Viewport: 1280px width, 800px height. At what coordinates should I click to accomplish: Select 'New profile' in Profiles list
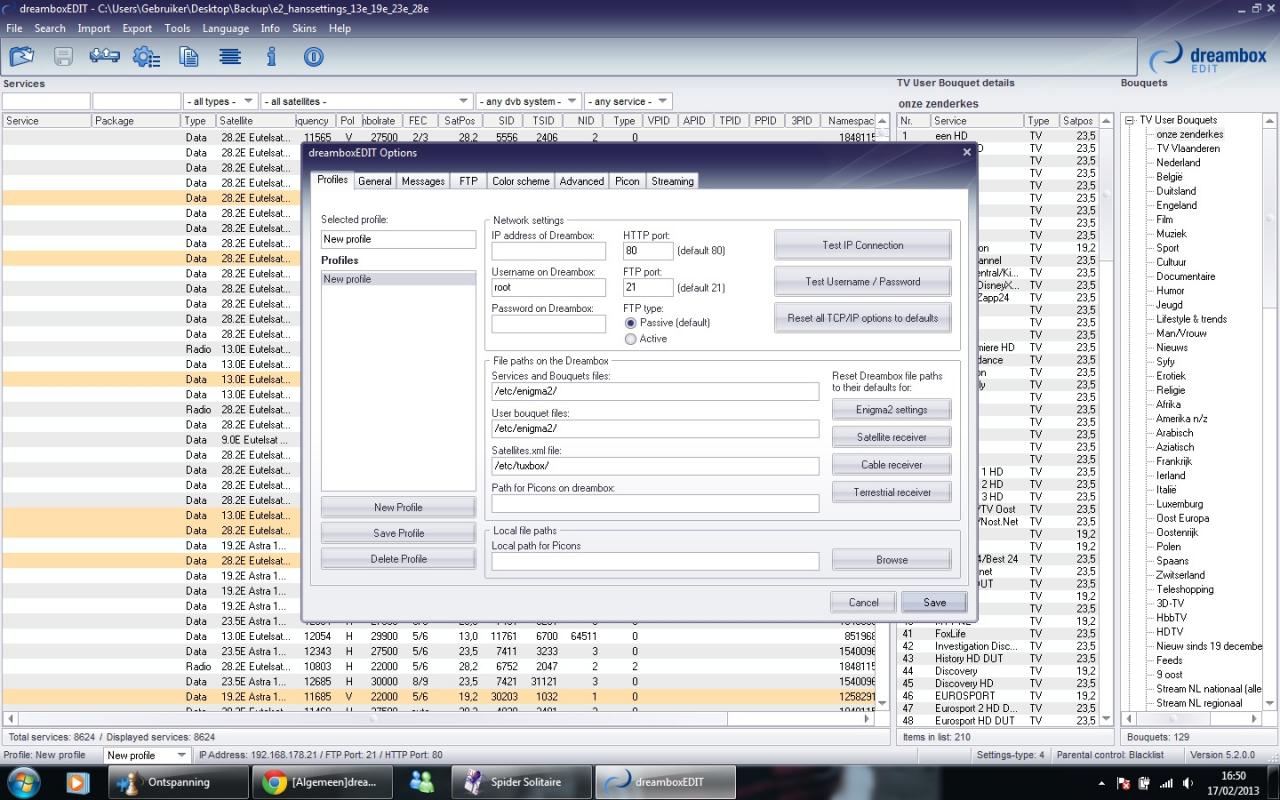point(398,279)
